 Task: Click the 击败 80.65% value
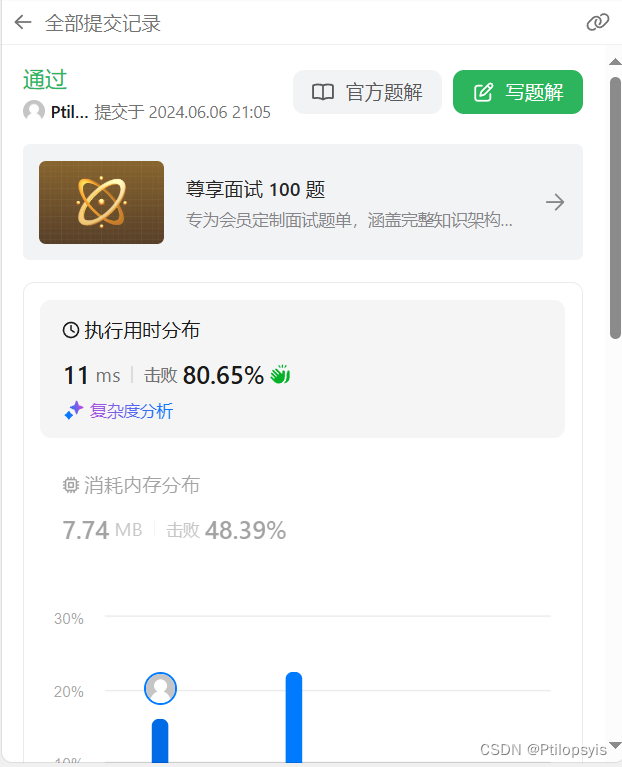point(203,375)
